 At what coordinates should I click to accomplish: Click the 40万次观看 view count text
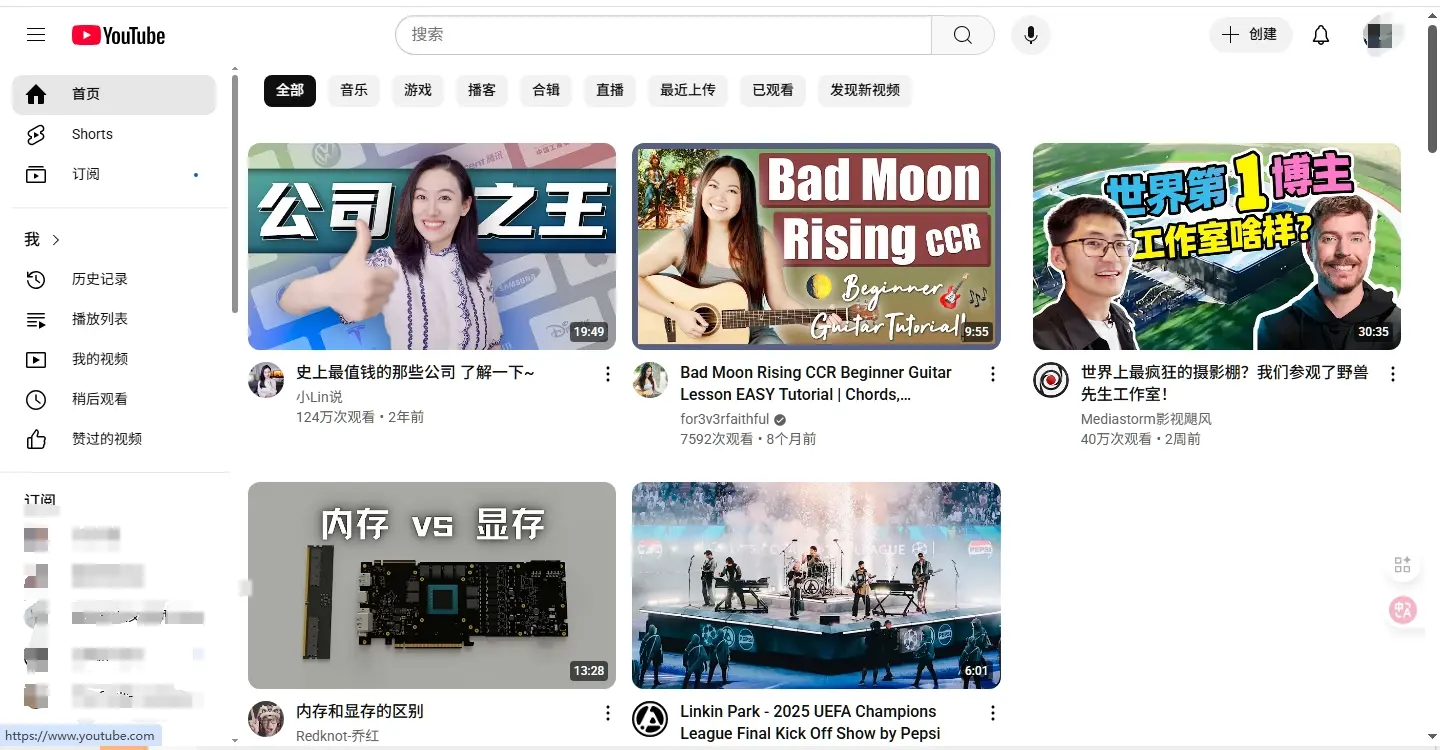point(1116,439)
